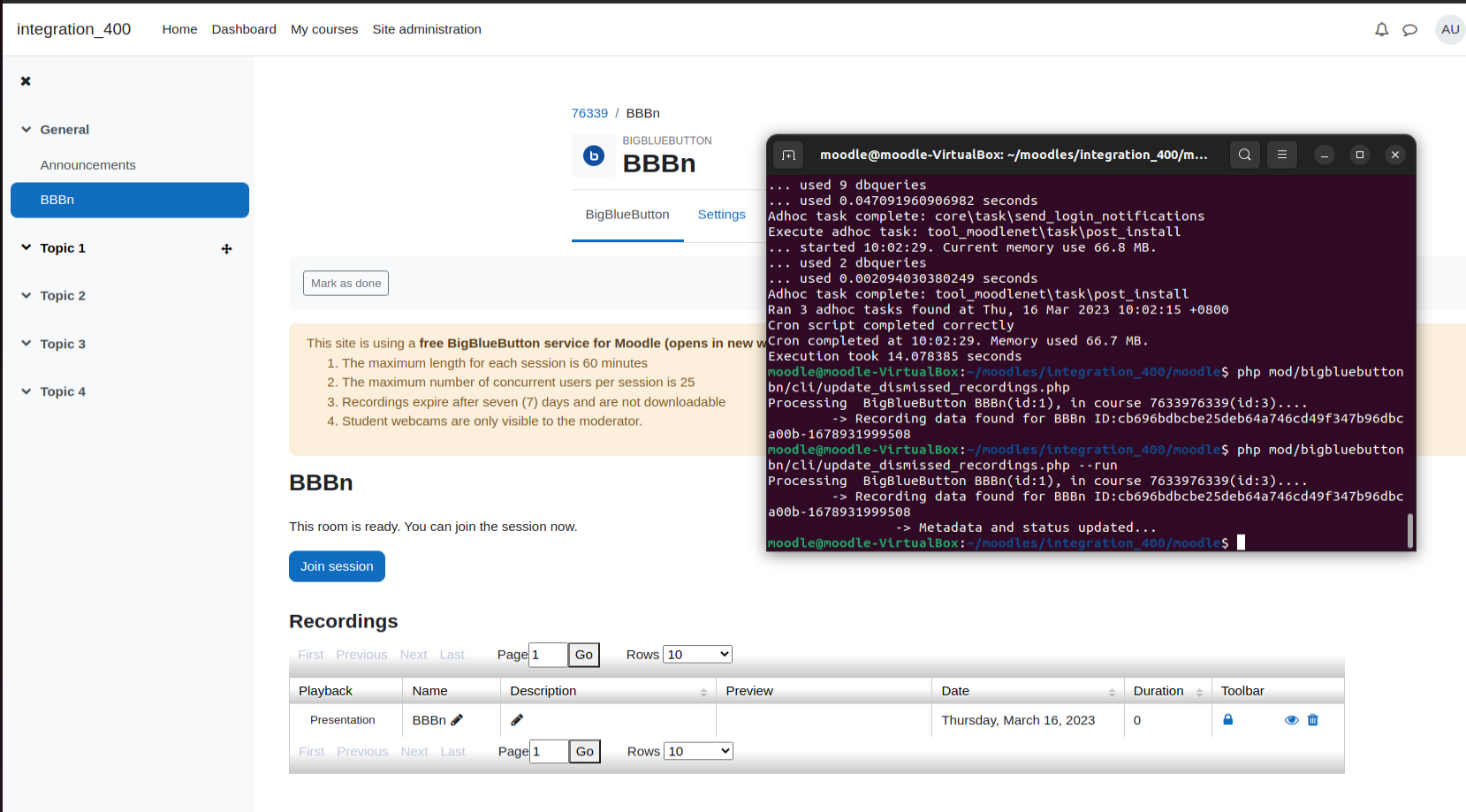Click the Topic 4 section title

pyautogui.click(x=63, y=391)
